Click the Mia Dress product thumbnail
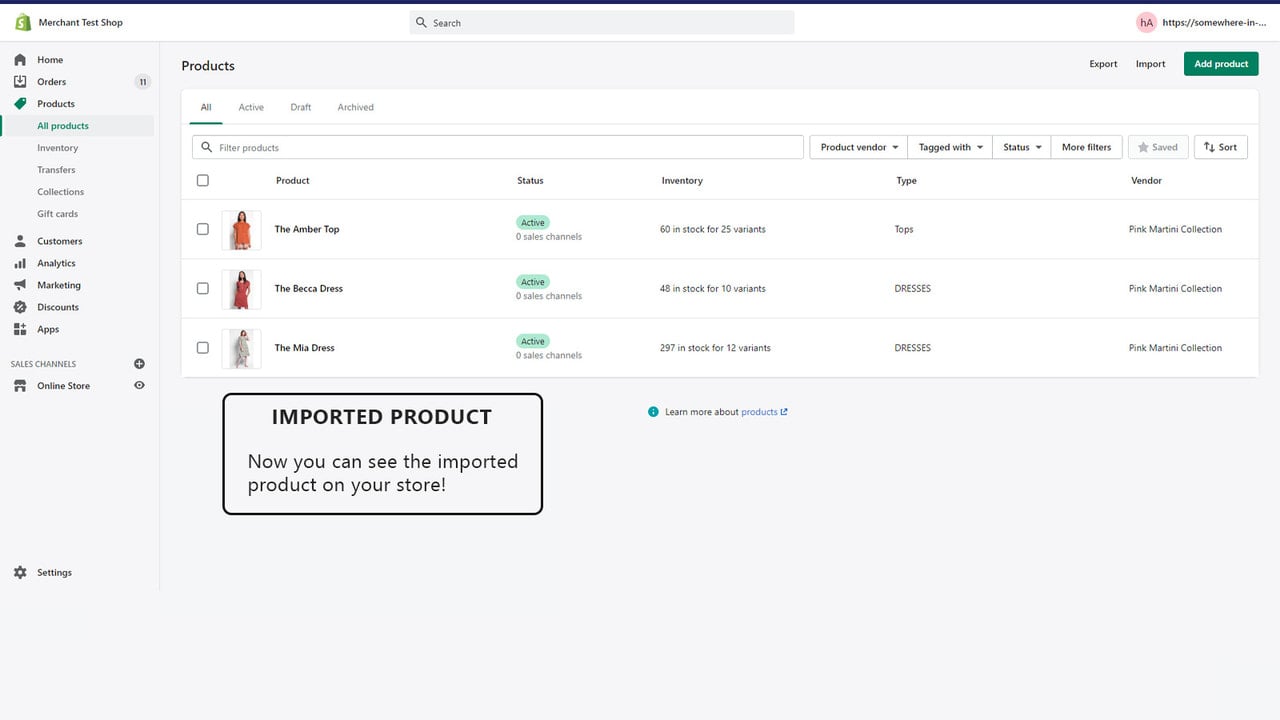This screenshot has height=720, width=1280. (241, 349)
